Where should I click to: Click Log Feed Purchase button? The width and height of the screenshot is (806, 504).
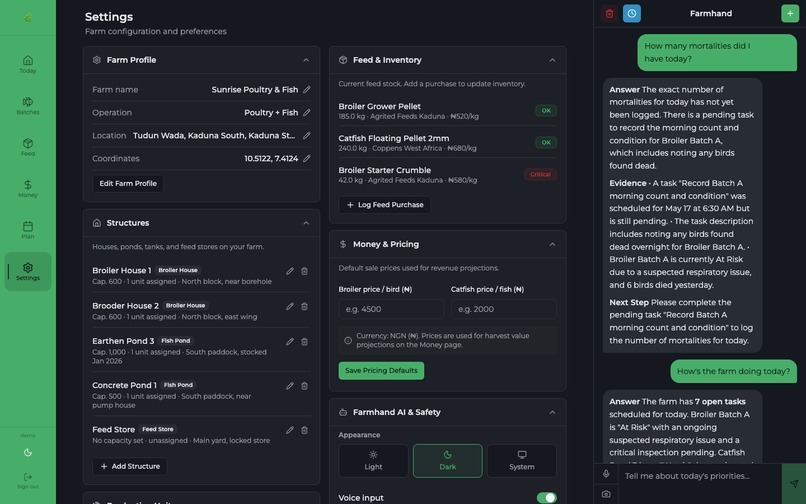click(x=384, y=205)
